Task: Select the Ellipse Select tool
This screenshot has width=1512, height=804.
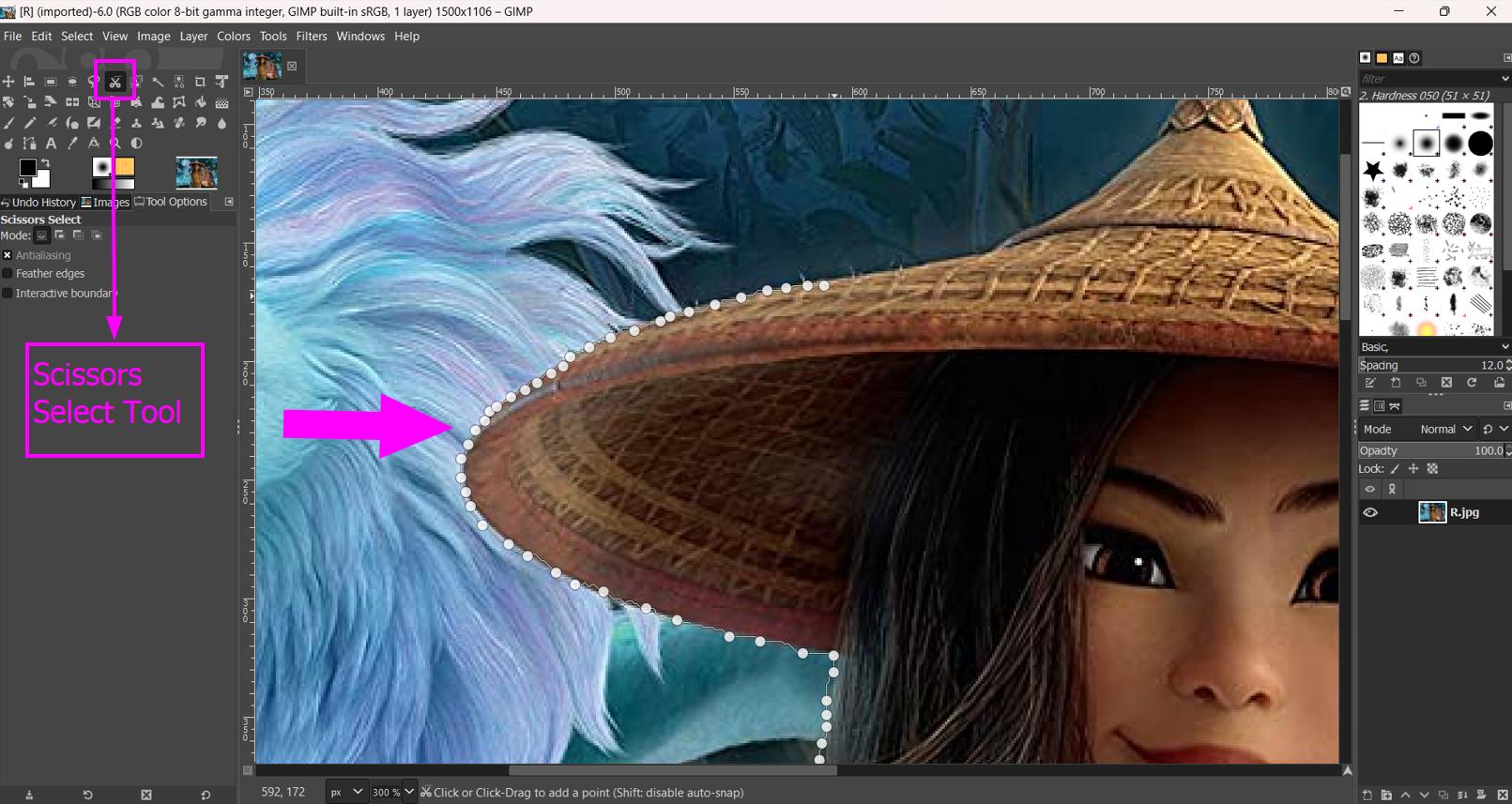Action: [x=72, y=82]
